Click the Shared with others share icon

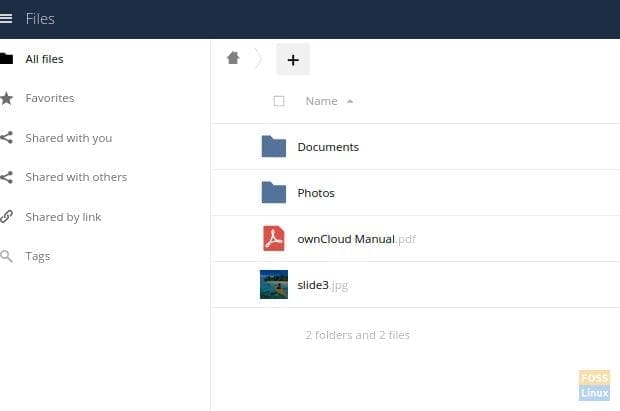[x=6, y=177]
